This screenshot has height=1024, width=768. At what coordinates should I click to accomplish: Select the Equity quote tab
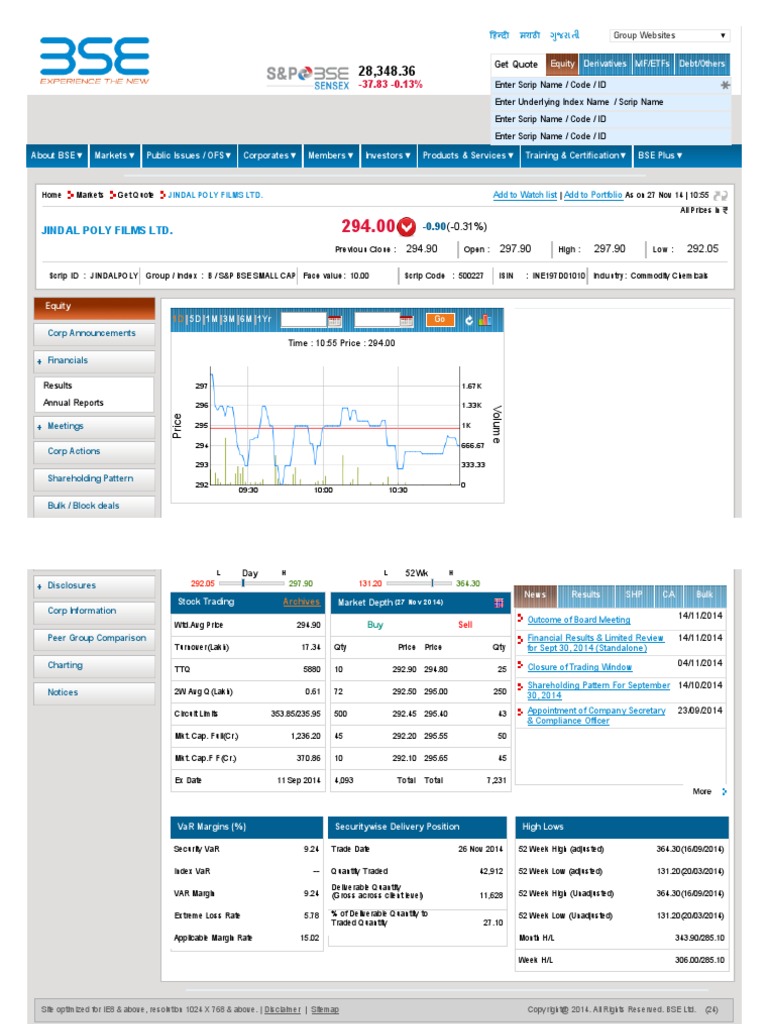(x=562, y=64)
